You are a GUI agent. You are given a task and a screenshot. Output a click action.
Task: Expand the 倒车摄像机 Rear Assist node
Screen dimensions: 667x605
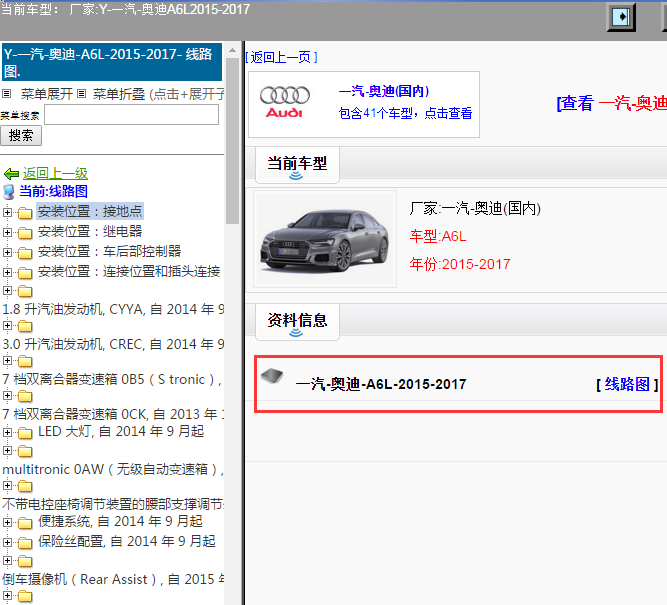7,560
